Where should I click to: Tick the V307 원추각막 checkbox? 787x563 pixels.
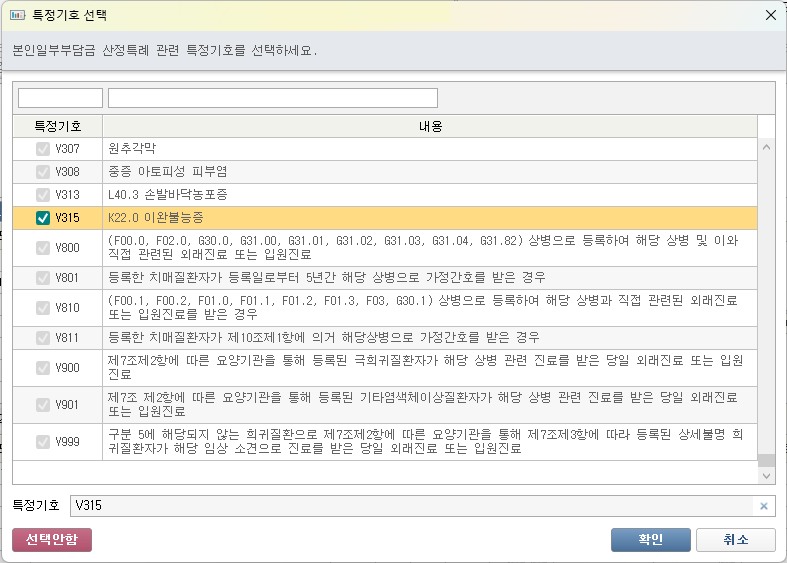[x=43, y=149]
